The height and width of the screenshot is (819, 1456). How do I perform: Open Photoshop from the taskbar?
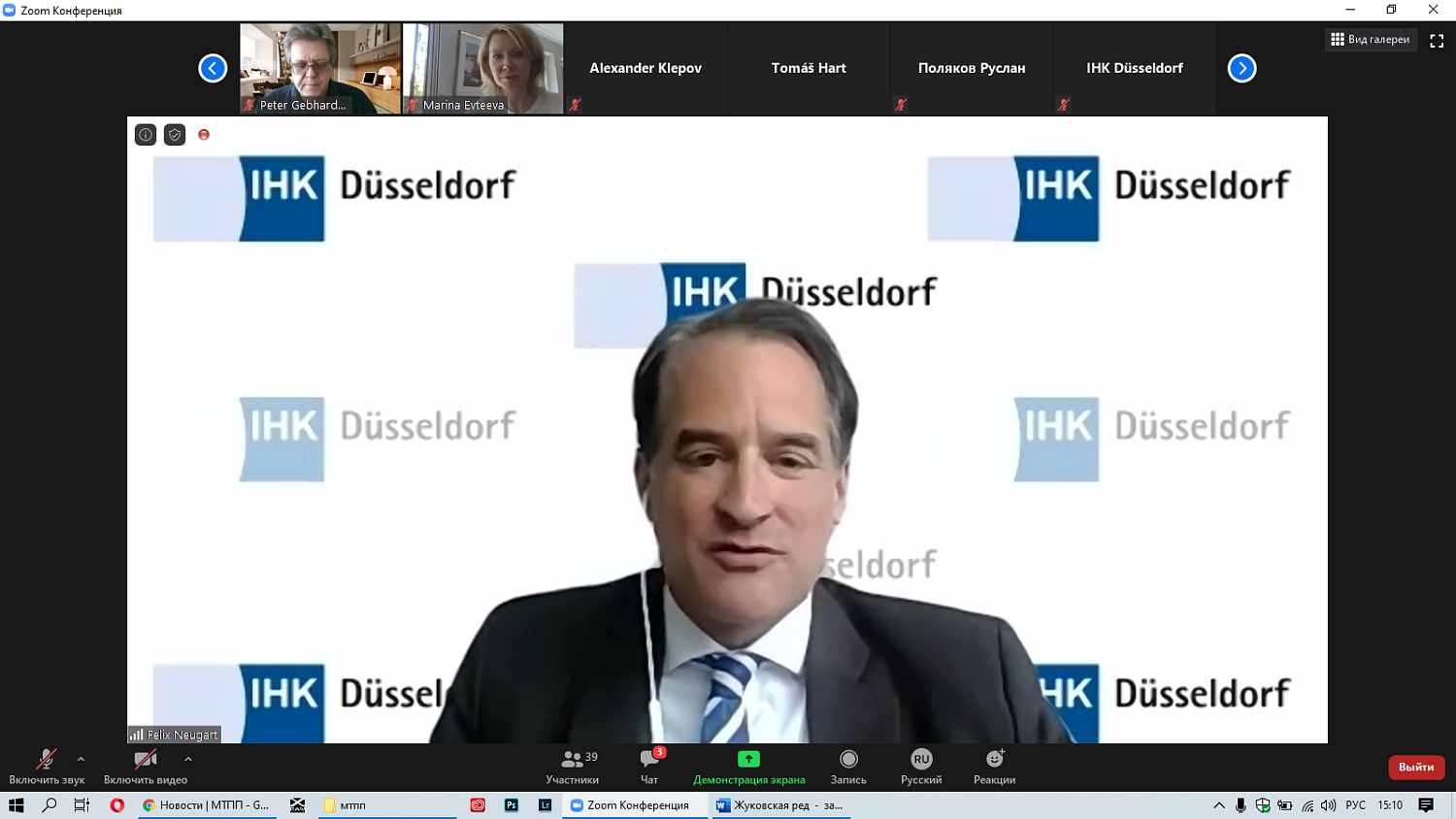click(512, 805)
